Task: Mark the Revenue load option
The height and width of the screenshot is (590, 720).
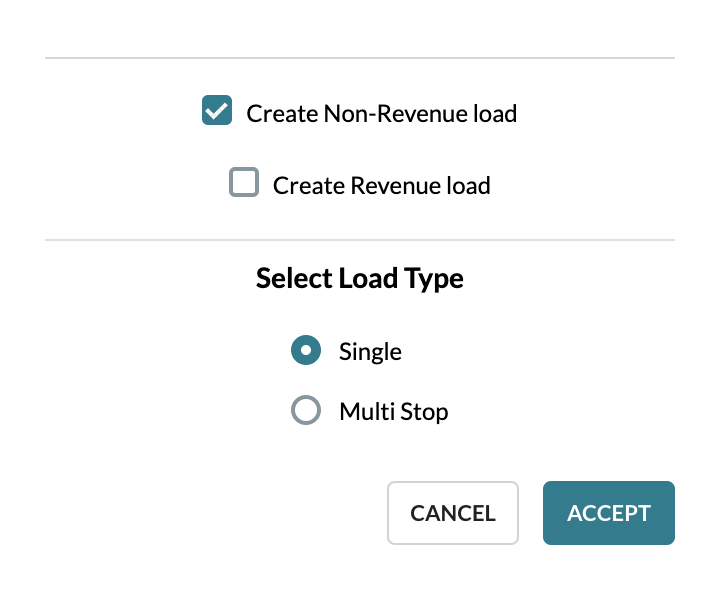Action: (x=244, y=182)
